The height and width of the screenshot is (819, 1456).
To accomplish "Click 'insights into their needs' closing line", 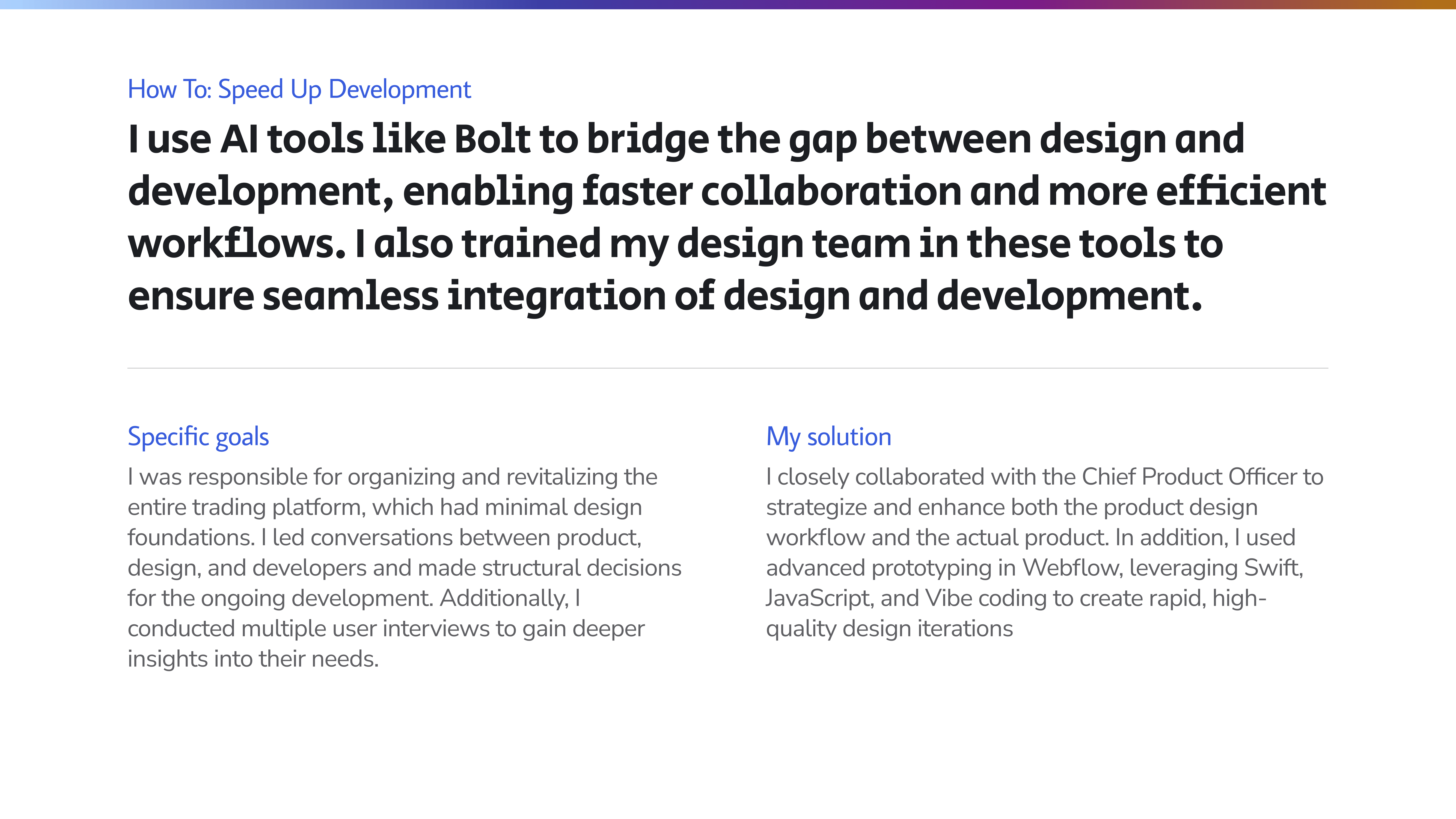I will coord(253,658).
